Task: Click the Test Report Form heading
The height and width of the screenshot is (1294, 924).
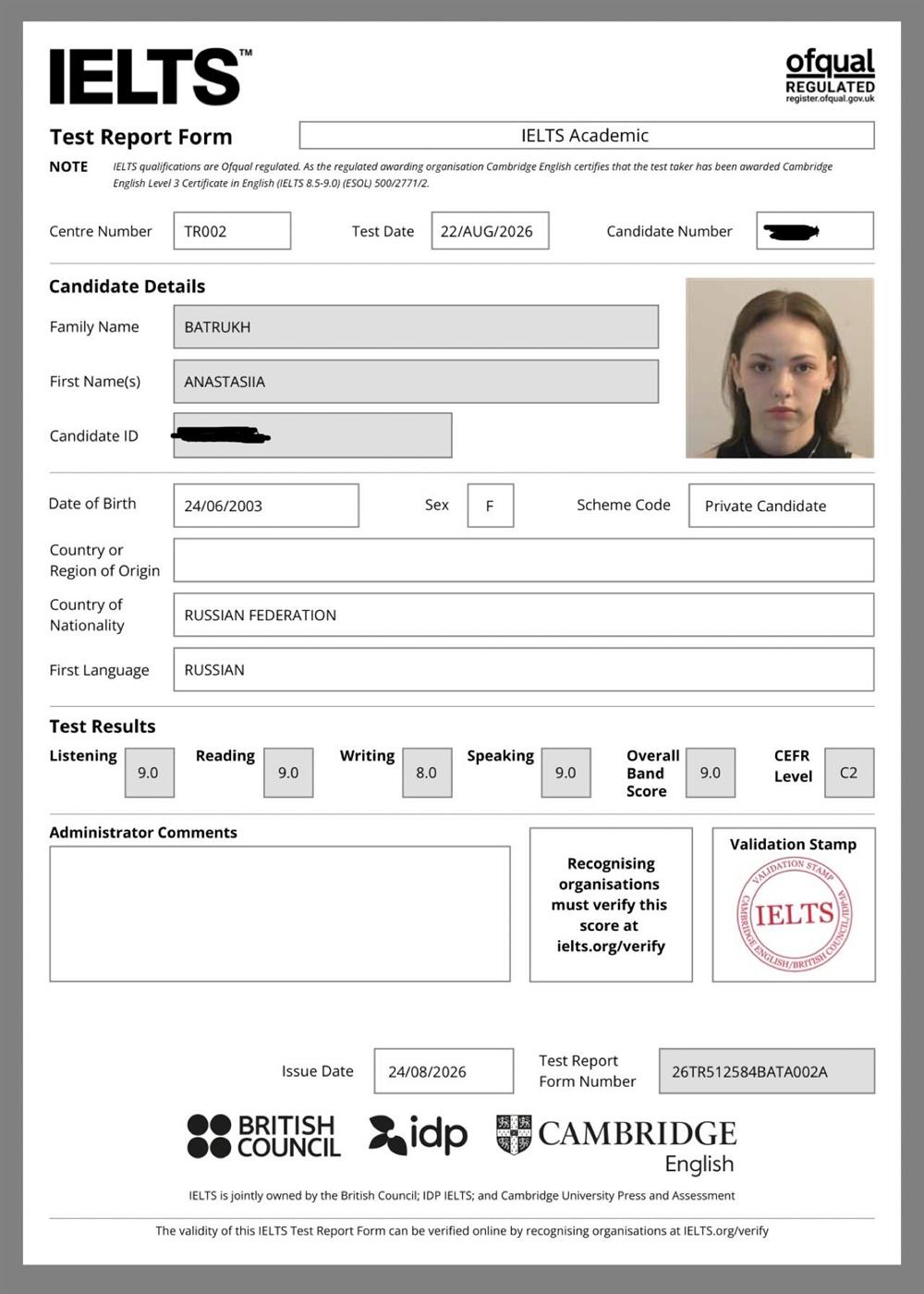Action: [x=140, y=137]
